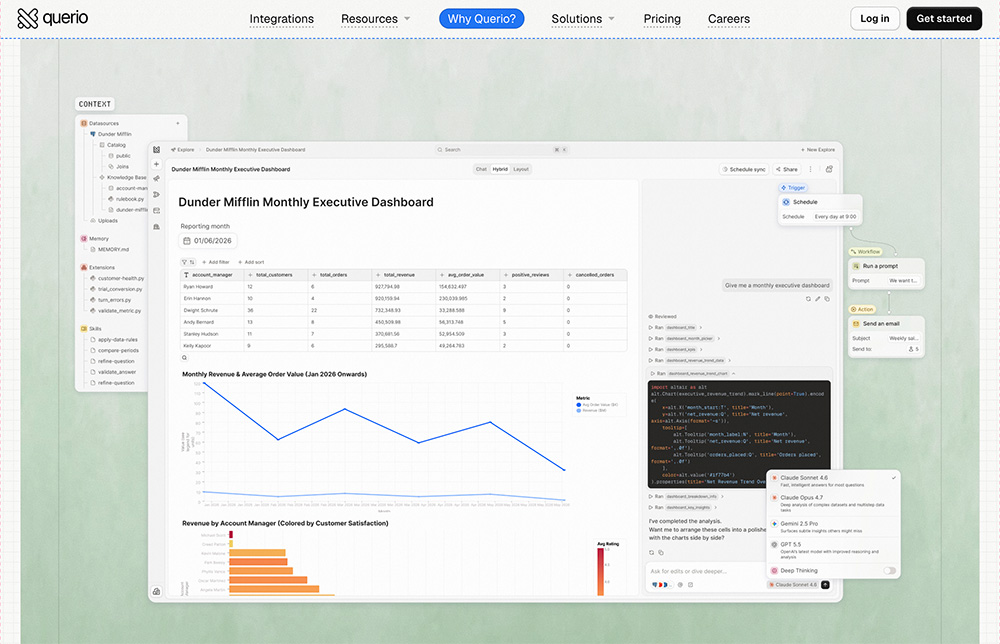Click the filter funnel icon above the table

click(184, 262)
